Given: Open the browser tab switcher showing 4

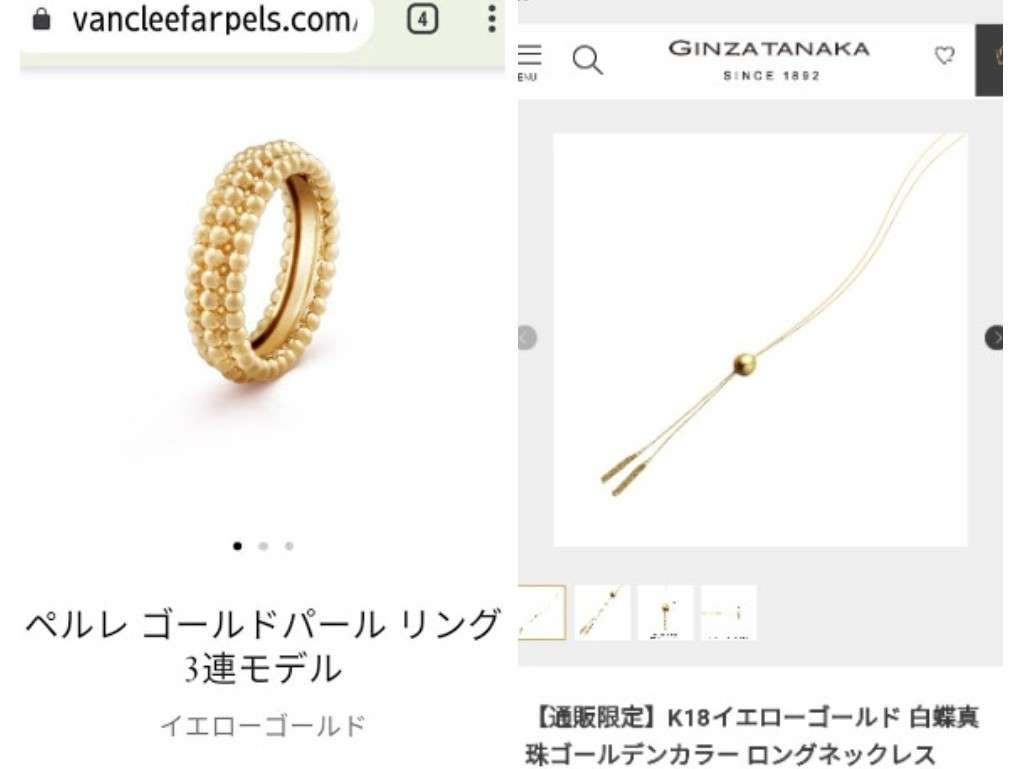Looking at the screenshot, I should click(423, 20).
